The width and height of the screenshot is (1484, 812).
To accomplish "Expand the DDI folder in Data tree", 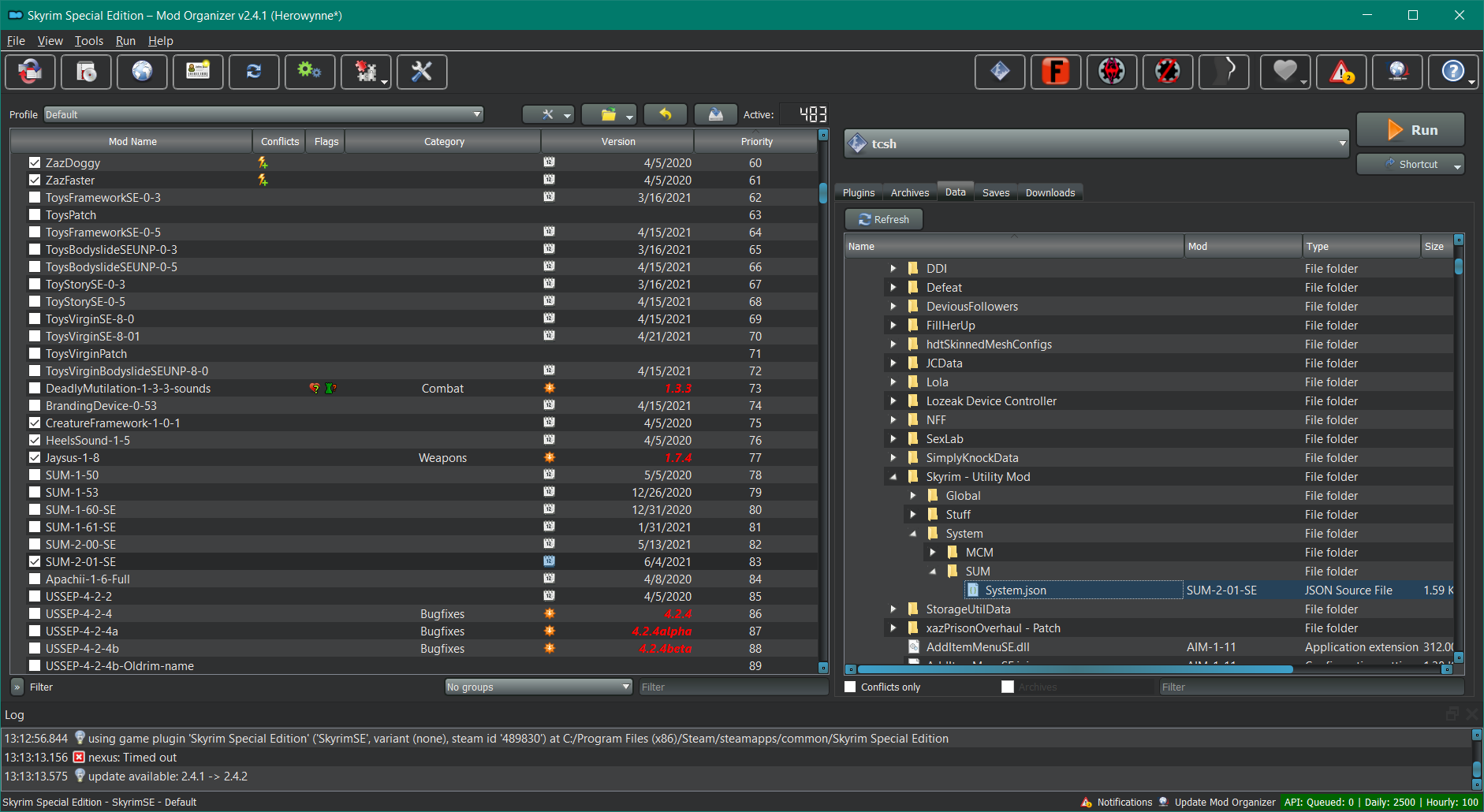I will coord(893,268).
